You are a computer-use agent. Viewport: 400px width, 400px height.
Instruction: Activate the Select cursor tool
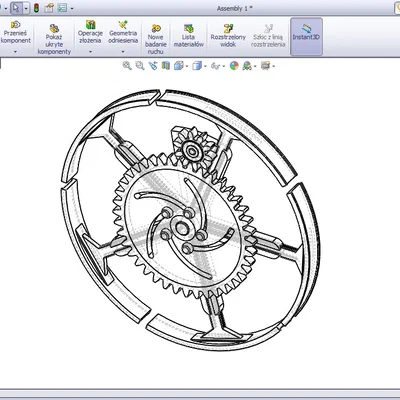coord(16,8)
